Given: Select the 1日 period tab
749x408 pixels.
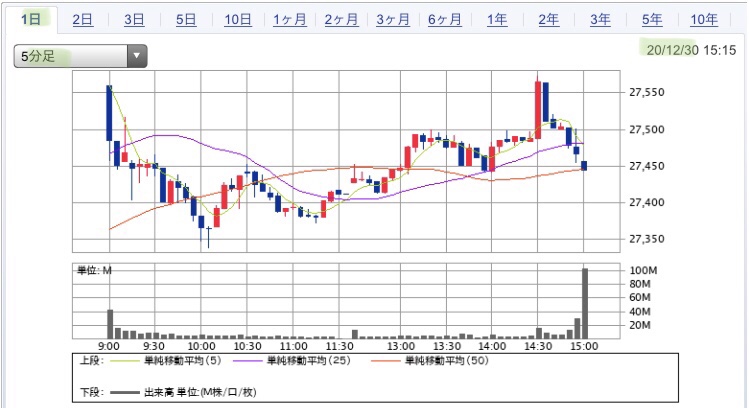Looking at the screenshot, I should click(x=31, y=20).
